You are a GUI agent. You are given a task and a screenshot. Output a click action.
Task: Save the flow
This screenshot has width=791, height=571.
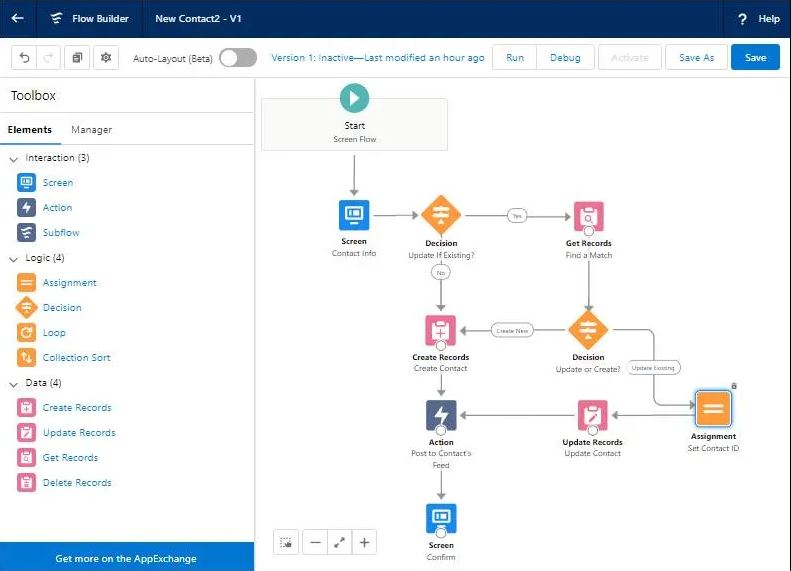pyautogui.click(x=755, y=58)
